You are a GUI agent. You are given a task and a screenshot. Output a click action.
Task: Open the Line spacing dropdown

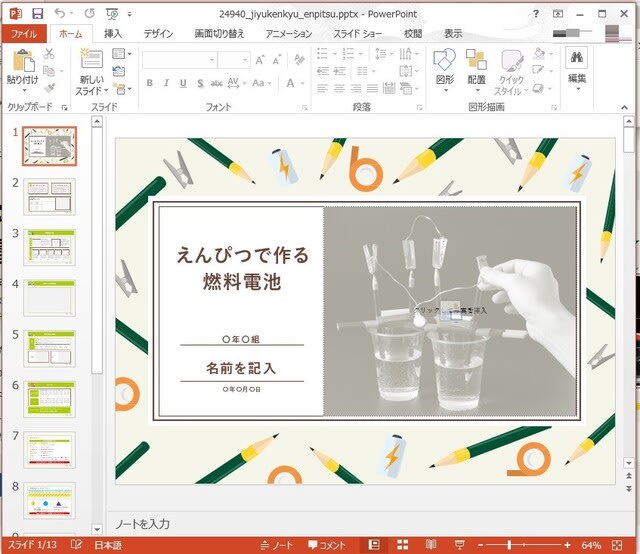(383, 54)
